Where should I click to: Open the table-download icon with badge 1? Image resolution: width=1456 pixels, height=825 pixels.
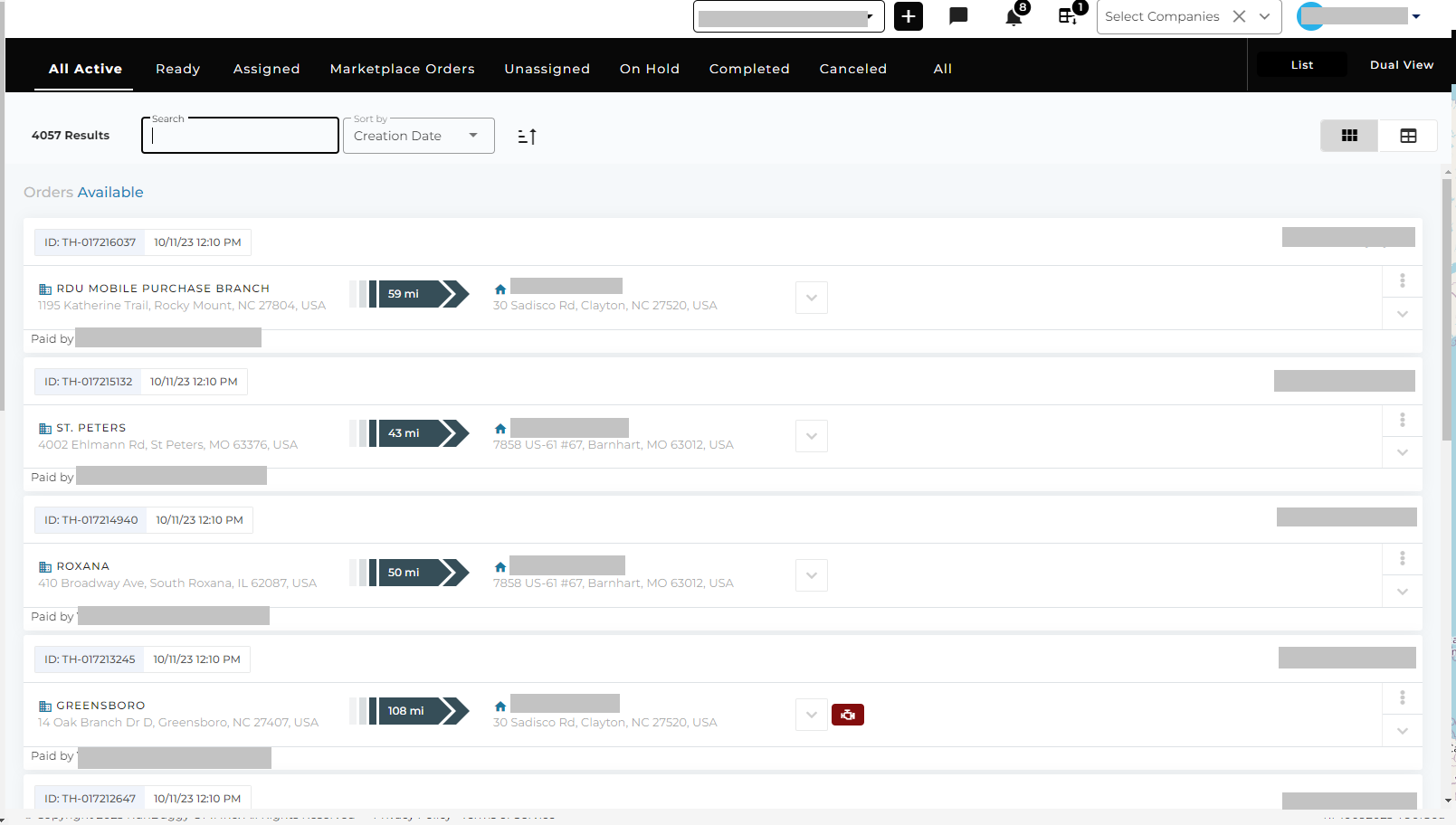(x=1068, y=16)
